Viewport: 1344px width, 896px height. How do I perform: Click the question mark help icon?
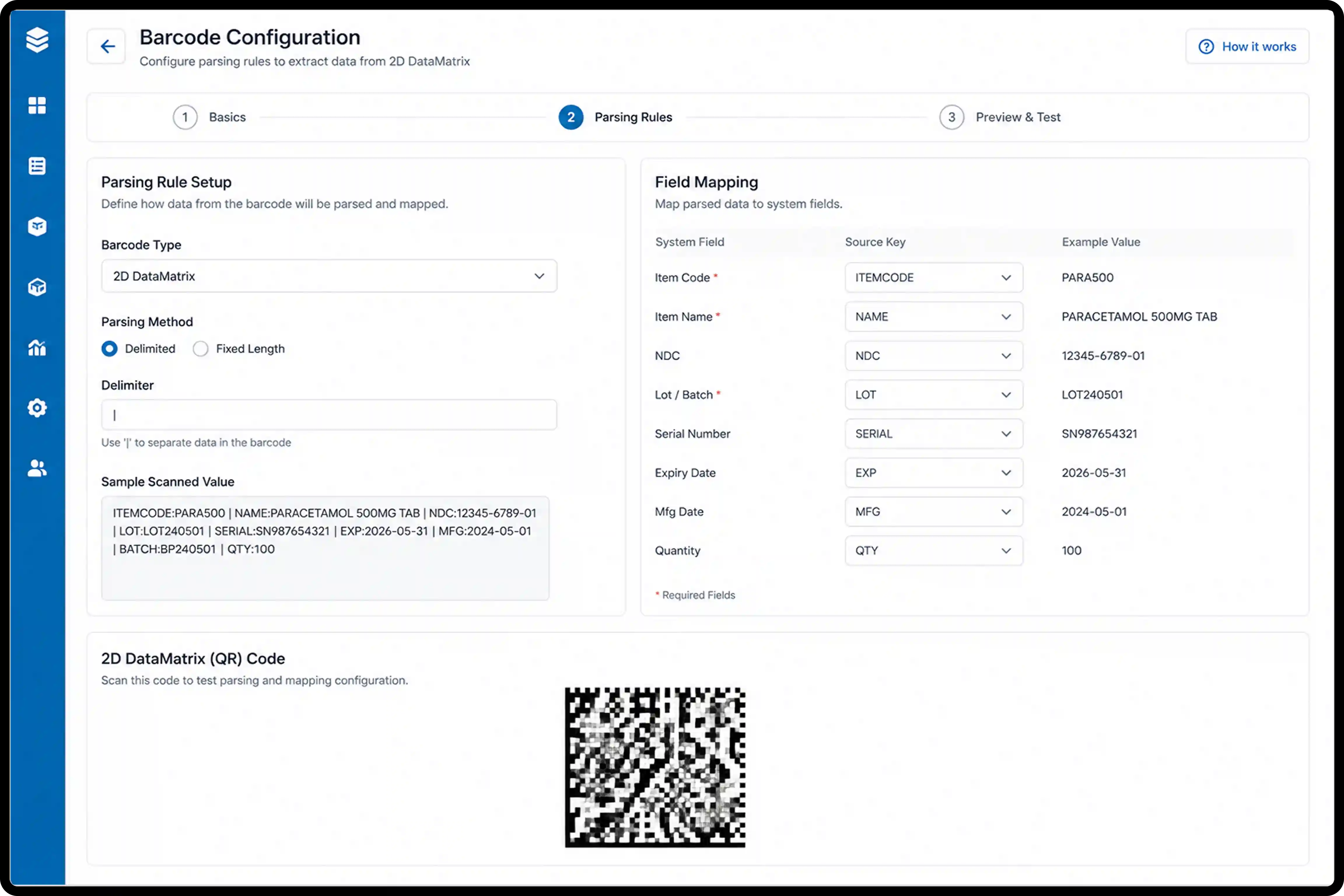tap(1206, 47)
